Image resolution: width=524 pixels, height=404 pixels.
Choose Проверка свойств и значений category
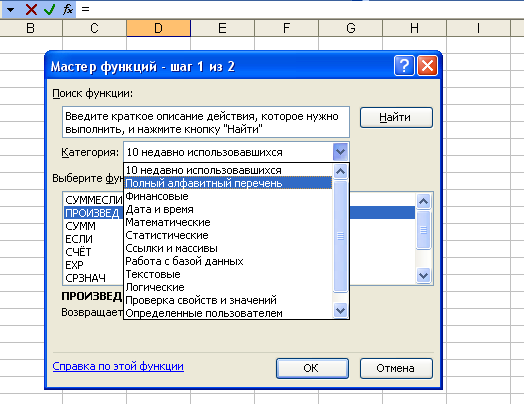(228, 300)
